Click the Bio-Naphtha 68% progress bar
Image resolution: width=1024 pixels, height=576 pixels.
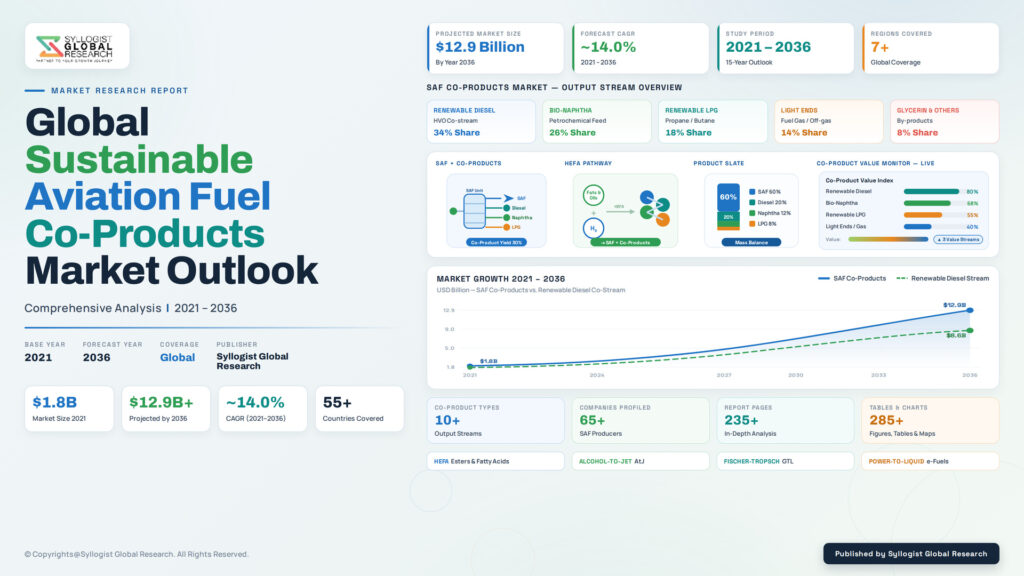(927, 203)
